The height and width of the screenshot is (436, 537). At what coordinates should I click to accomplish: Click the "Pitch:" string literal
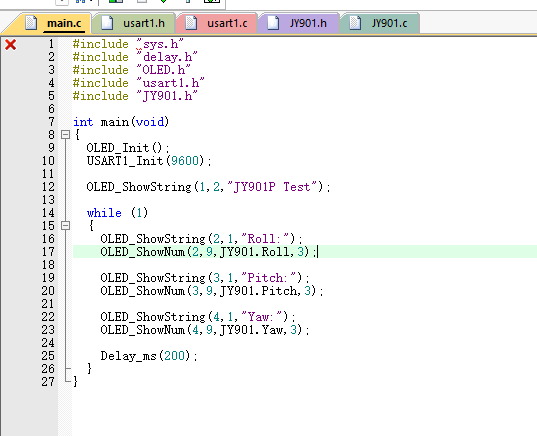[268, 278]
